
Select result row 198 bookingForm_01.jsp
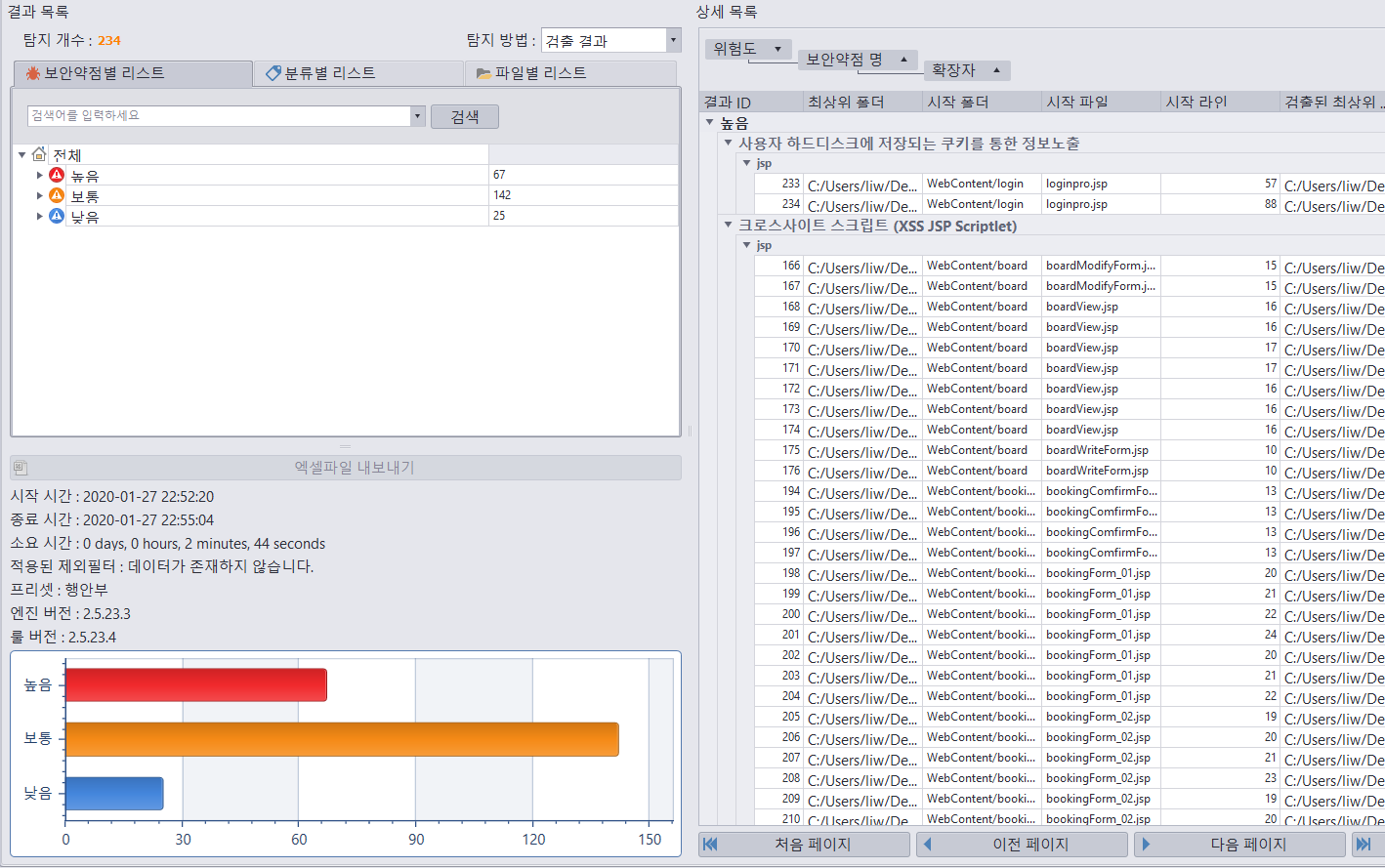tap(1070, 573)
